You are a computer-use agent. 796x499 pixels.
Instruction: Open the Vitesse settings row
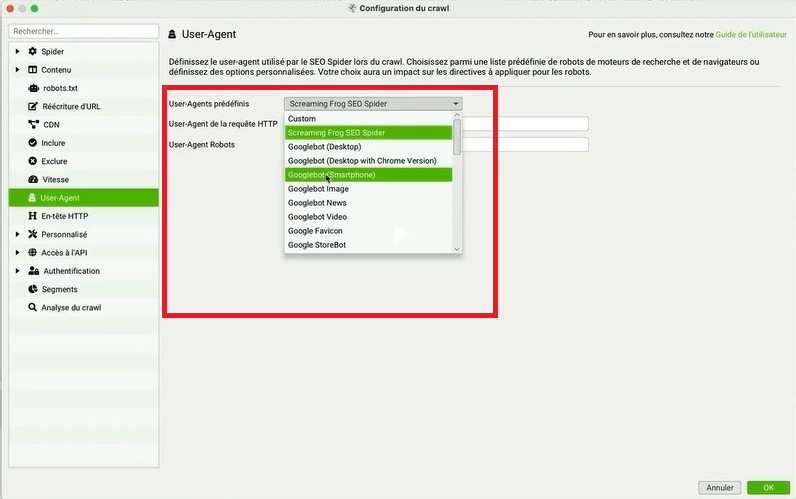point(84,179)
